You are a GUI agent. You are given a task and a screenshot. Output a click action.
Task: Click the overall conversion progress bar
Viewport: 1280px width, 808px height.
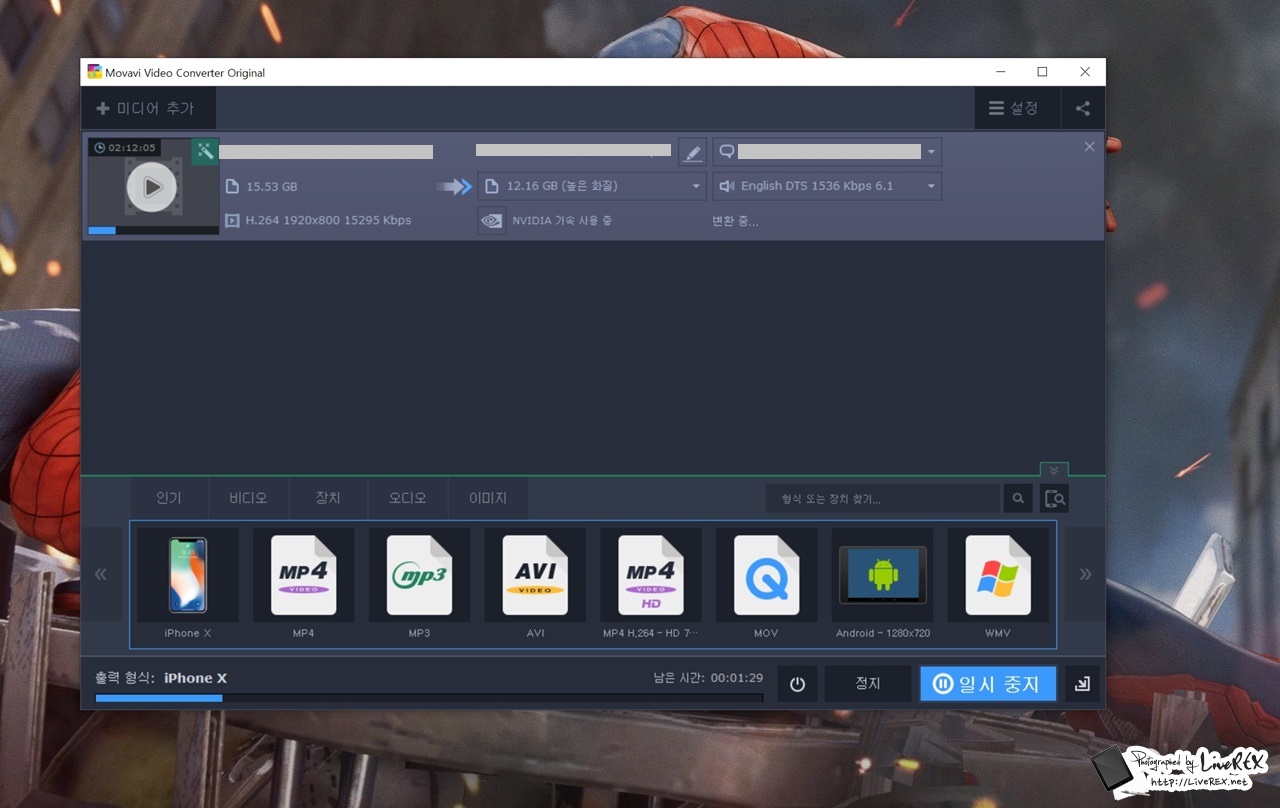428,698
